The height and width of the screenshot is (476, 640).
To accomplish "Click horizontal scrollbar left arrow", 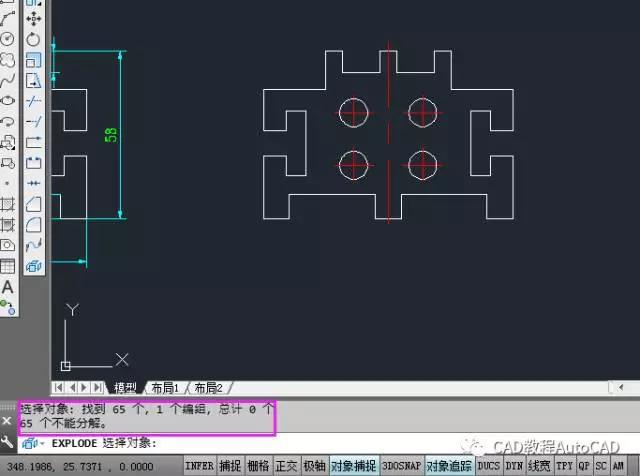I will click(x=620, y=387).
